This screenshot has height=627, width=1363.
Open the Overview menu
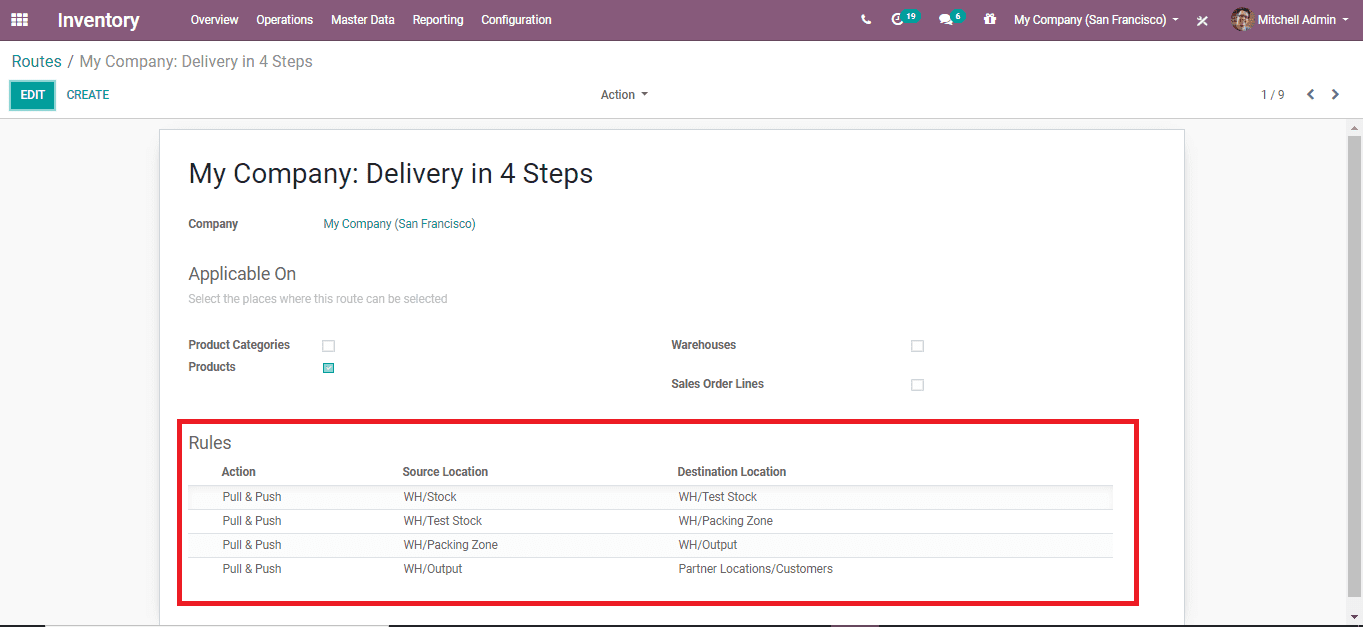pyautogui.click(x=214, y=20)
